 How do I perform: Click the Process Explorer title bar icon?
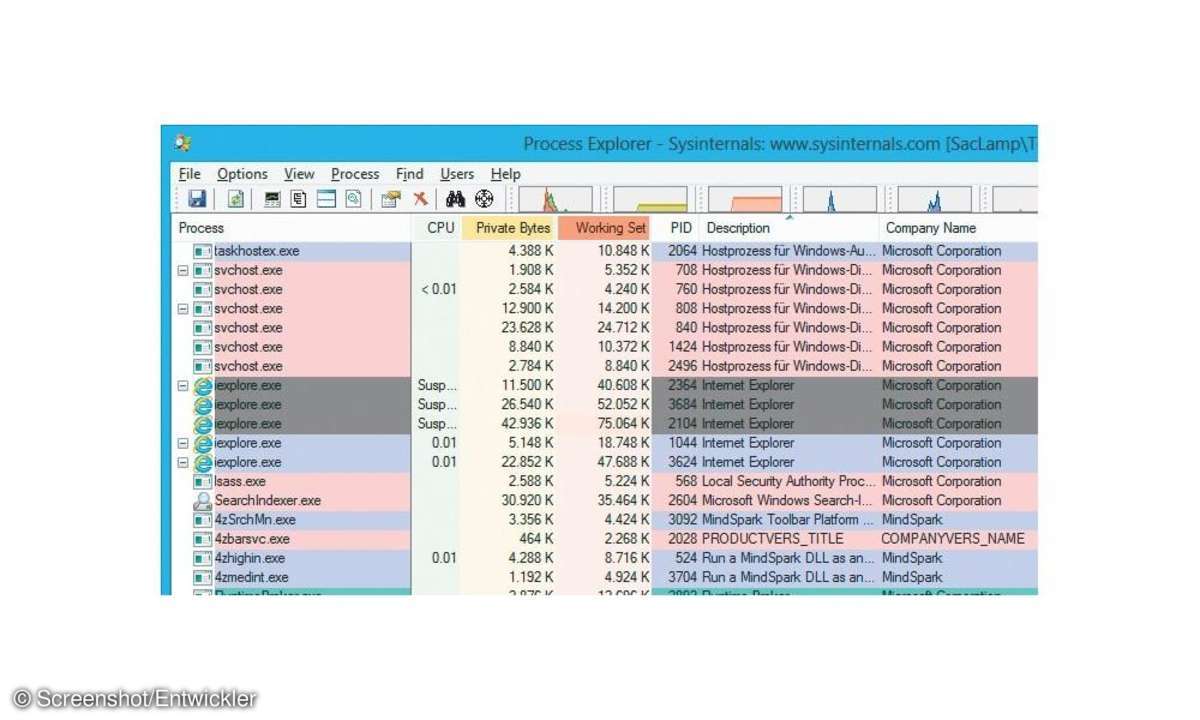click(x=182, y=143)
